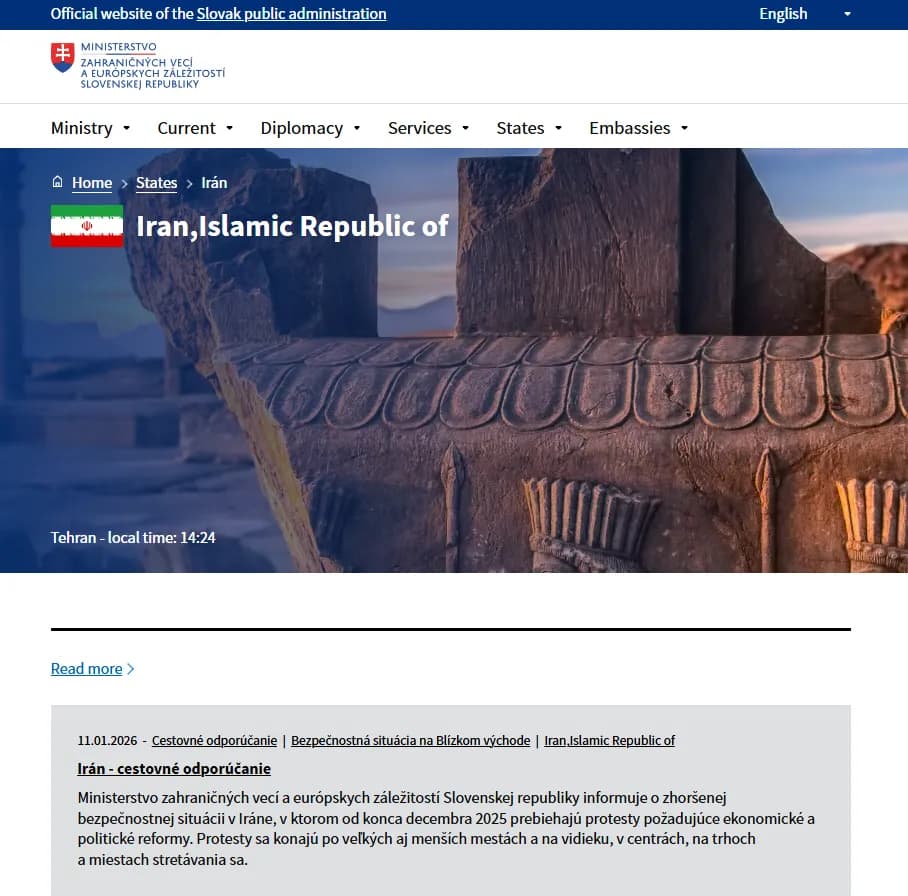Image resolution: width=908 pixels, height=896 pixels.
Task: Open the Cestovné odporúčanie category tag
Action: click(x=214, y=741)
